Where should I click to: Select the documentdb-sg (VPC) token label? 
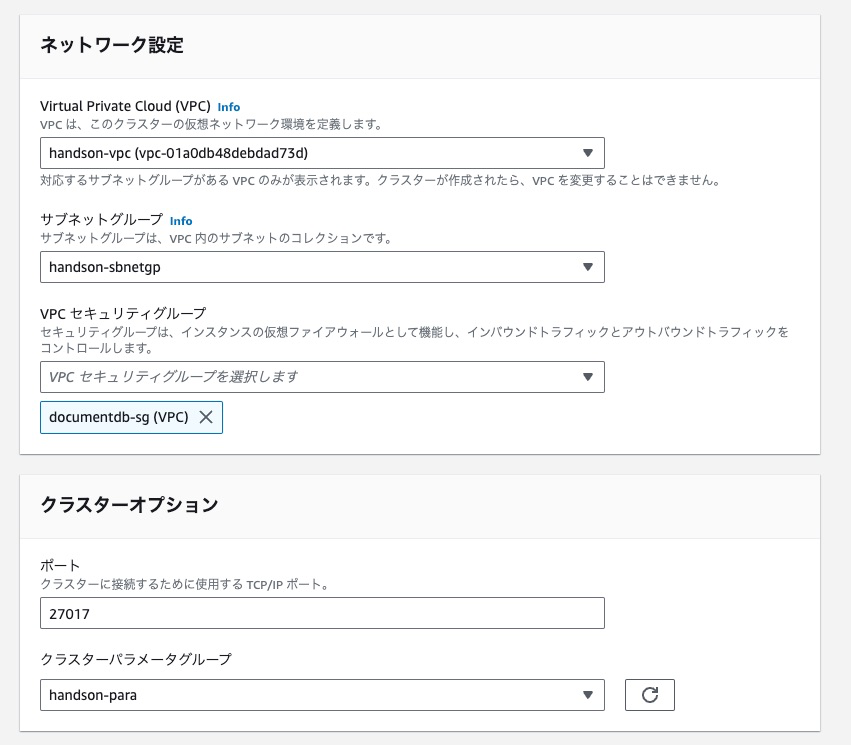pos(118,417)
